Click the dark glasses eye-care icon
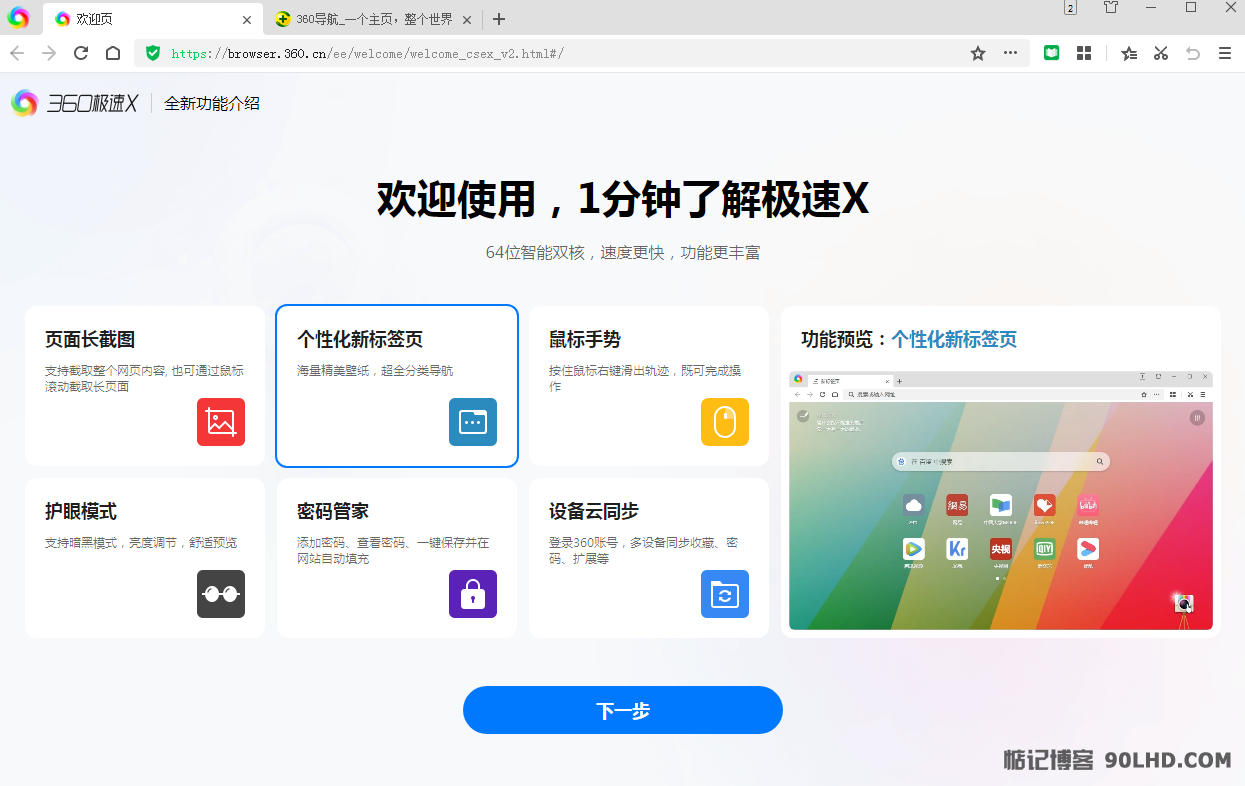This screenshot has height=786, width=1245. pos(221,594)
